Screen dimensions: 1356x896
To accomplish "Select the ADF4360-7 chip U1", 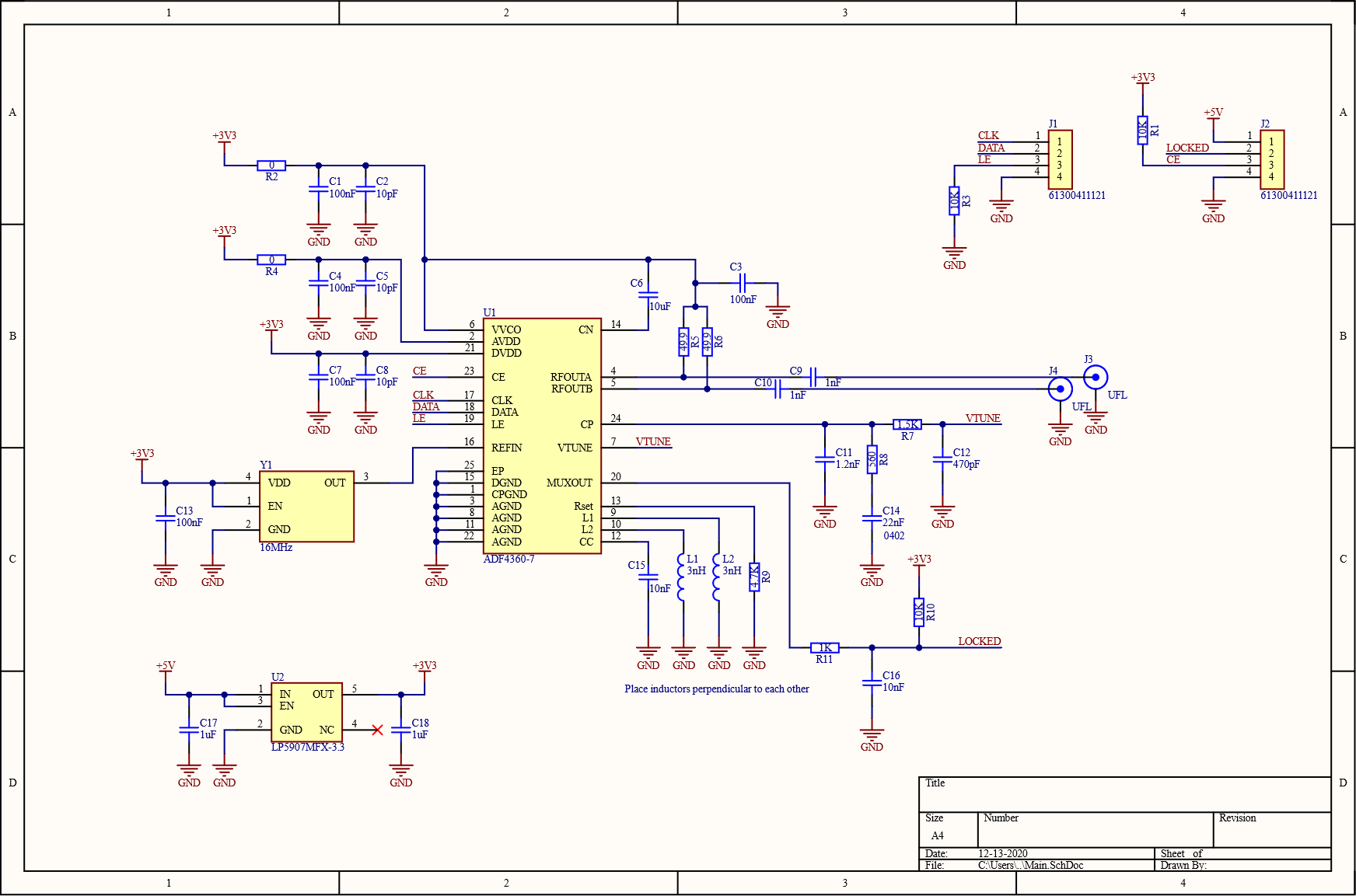I will (x=542, y=435).
